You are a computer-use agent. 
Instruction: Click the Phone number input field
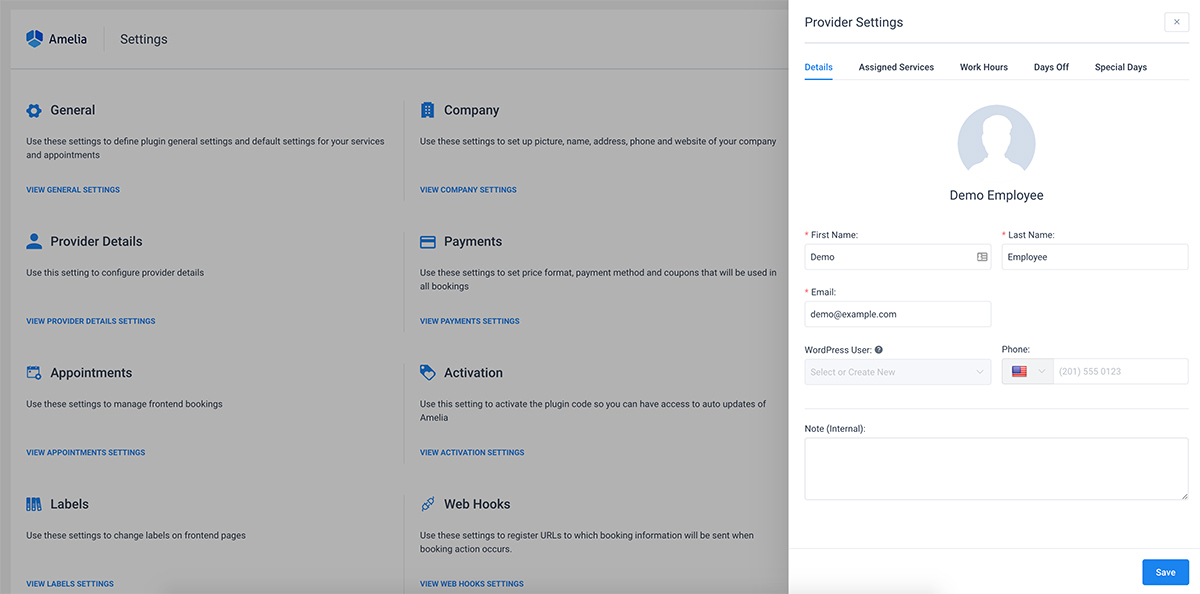point(1120,372)
